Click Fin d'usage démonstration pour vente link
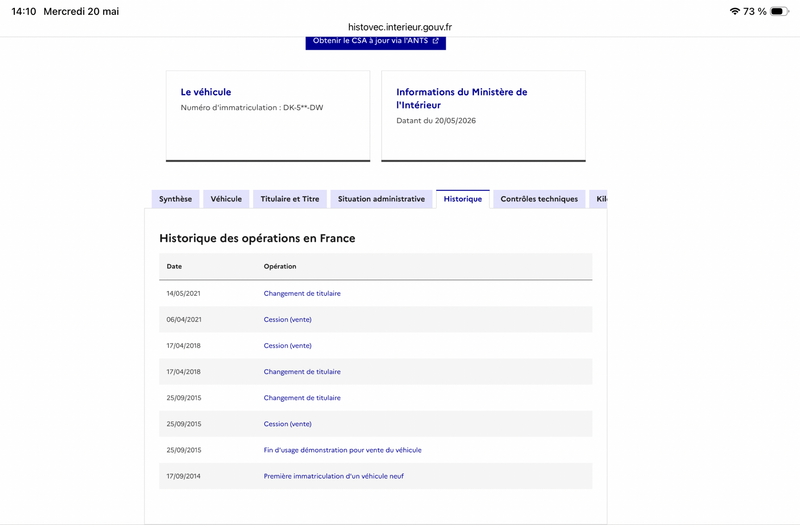This screenshot has height=525, width=800. pos(342,450)
